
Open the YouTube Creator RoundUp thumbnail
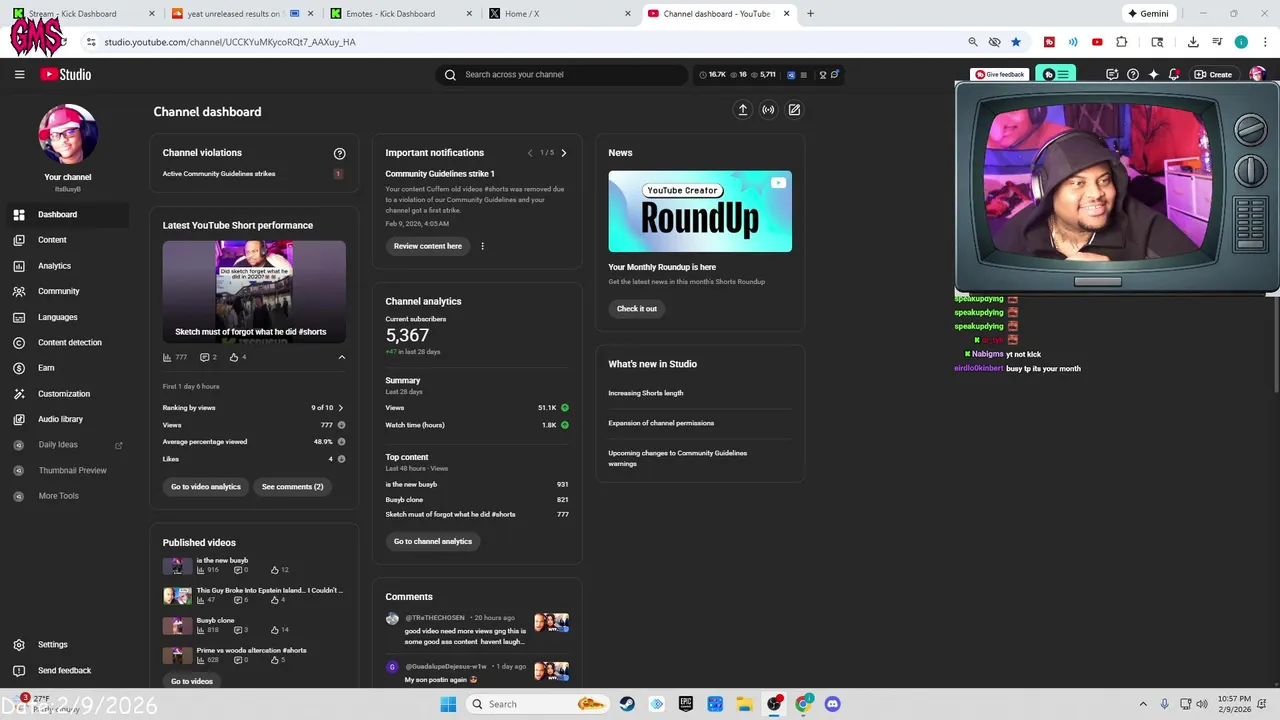pyautogui.click(x=700, y=211)
